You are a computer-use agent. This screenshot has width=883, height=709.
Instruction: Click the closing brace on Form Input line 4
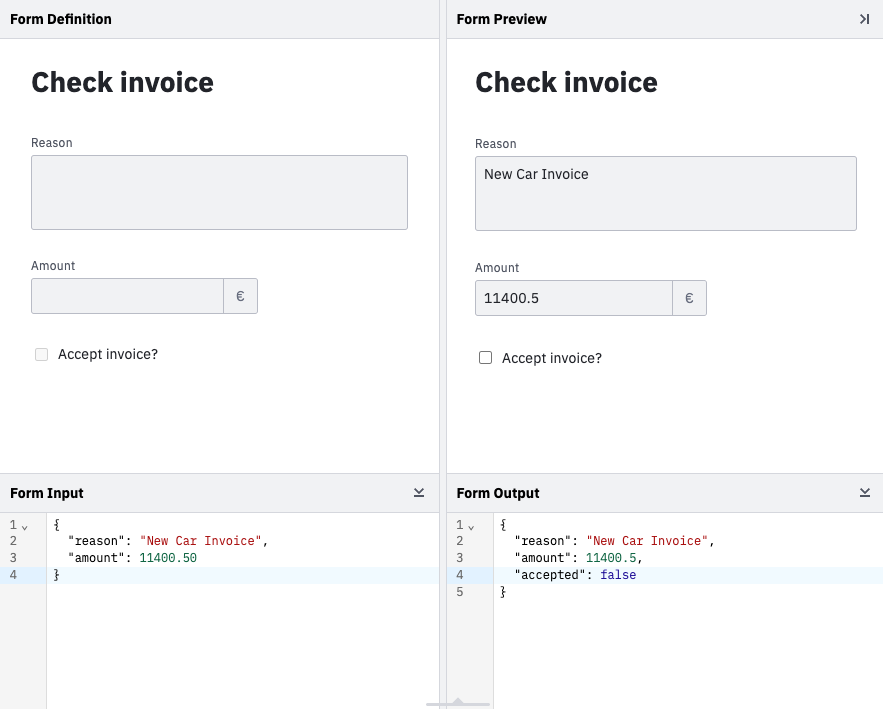pyautogui.click(x=56, y=574)
